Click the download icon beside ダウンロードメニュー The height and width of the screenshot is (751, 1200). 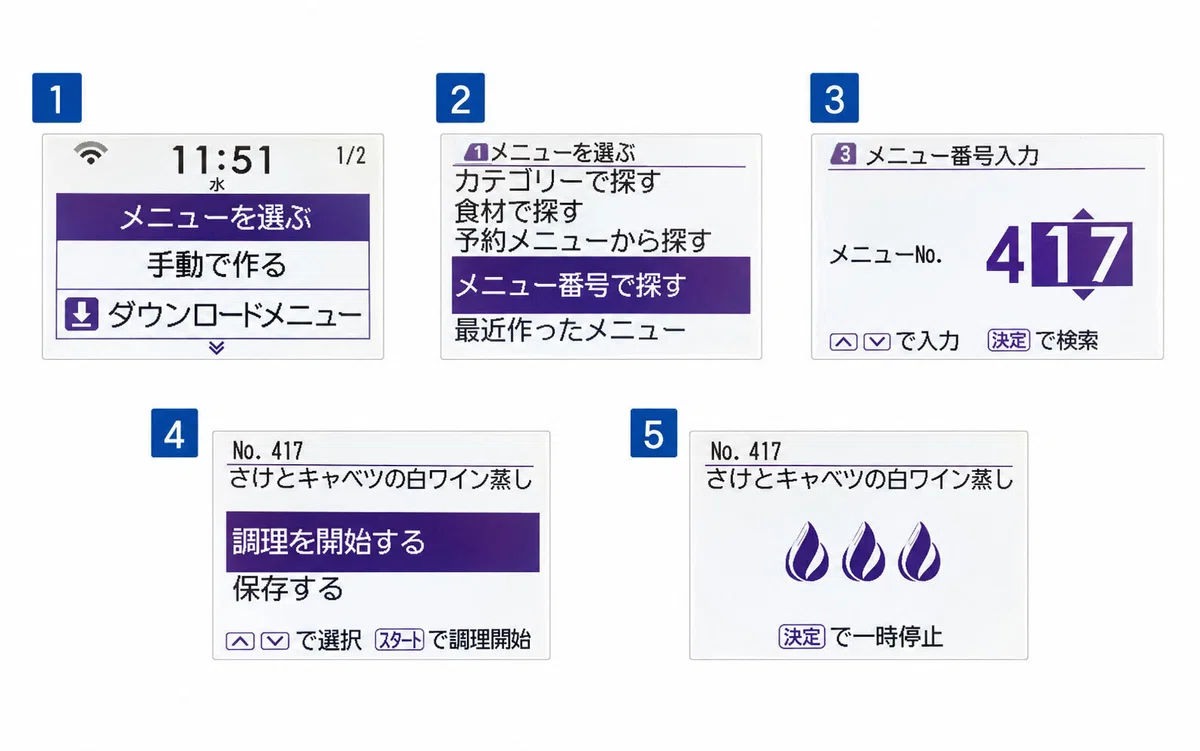tap(81, 316)
